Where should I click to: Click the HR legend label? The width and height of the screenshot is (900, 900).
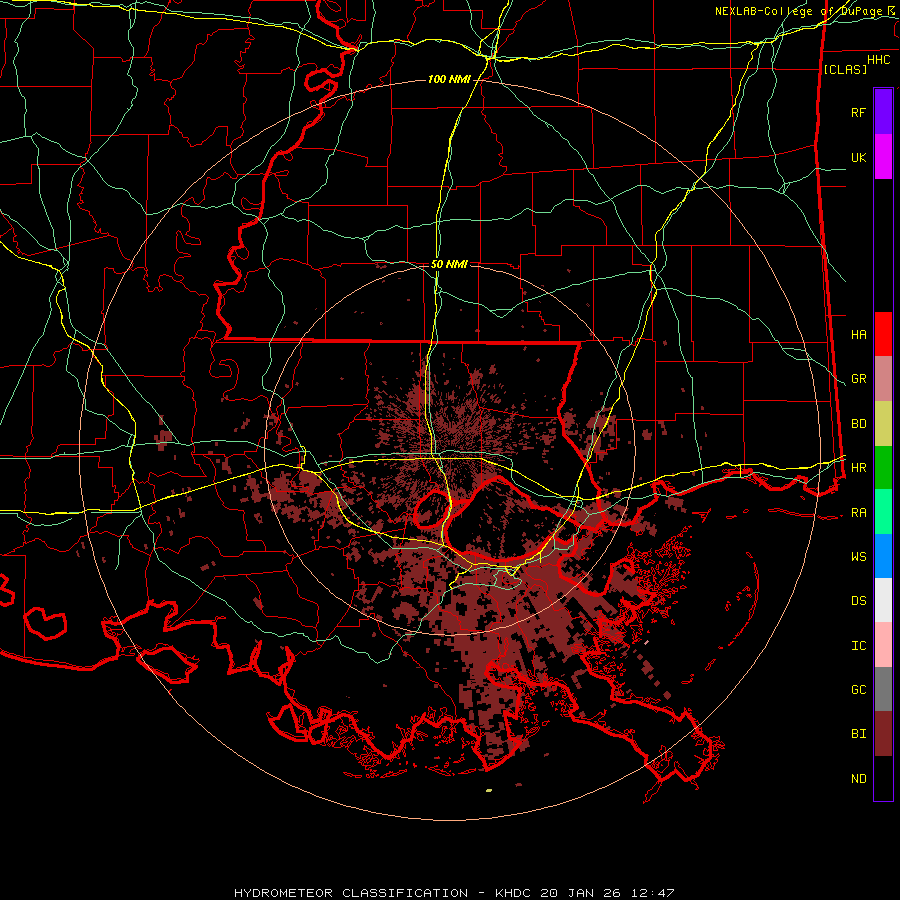pos(859,468)
